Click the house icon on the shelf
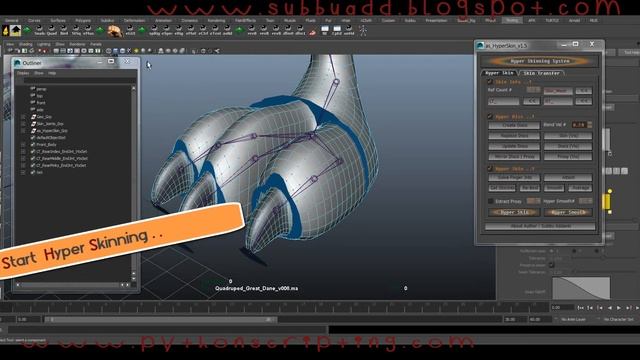The image size is (640, 360). point(16,30)
